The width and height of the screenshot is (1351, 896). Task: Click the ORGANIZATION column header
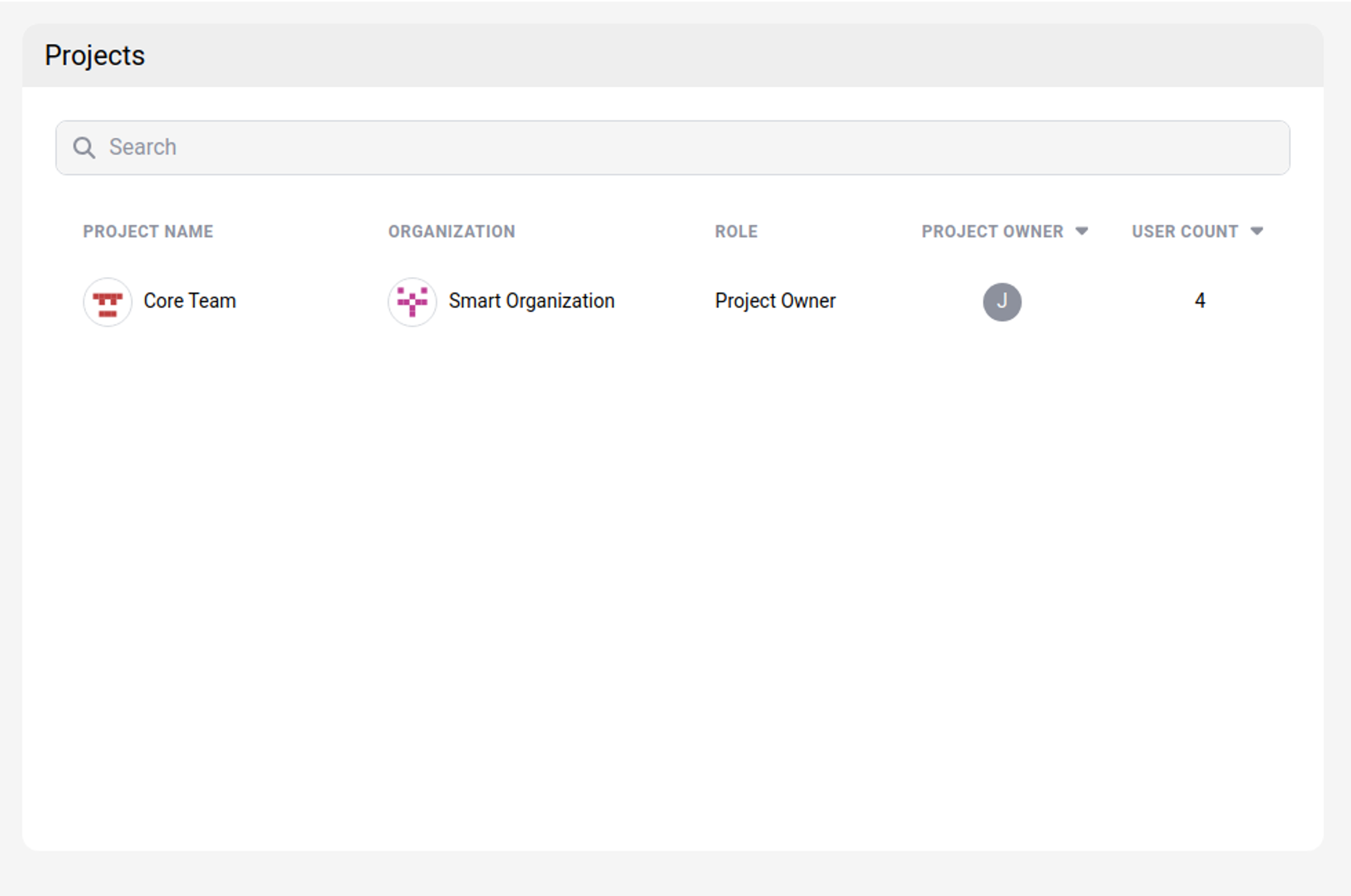pyautogui.click(x=451, y=231)
